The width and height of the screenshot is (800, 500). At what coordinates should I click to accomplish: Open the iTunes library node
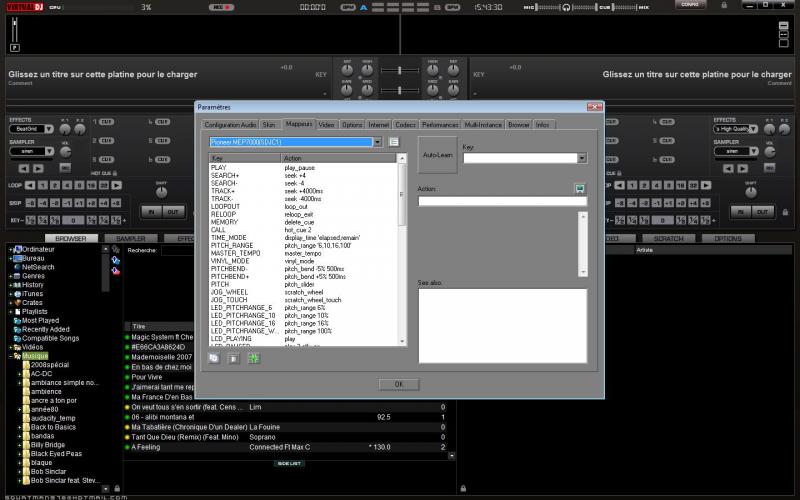click(33, 293)
